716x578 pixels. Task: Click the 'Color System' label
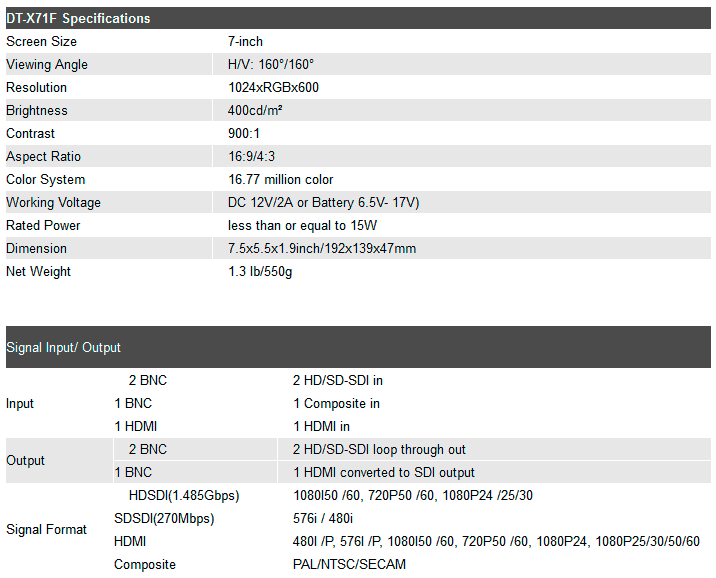46,180
